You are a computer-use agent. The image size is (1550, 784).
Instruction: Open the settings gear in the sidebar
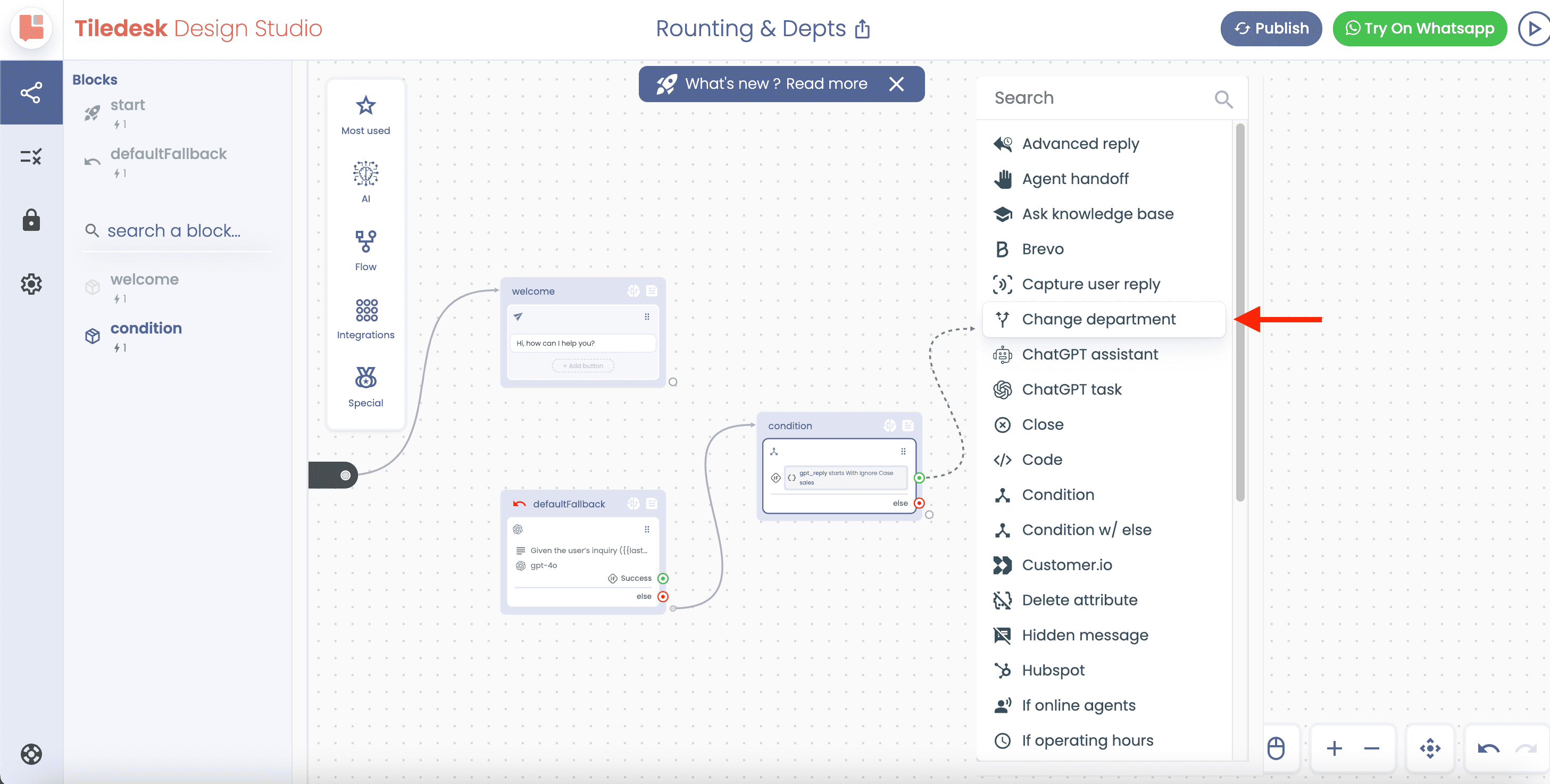pos(31,284)
